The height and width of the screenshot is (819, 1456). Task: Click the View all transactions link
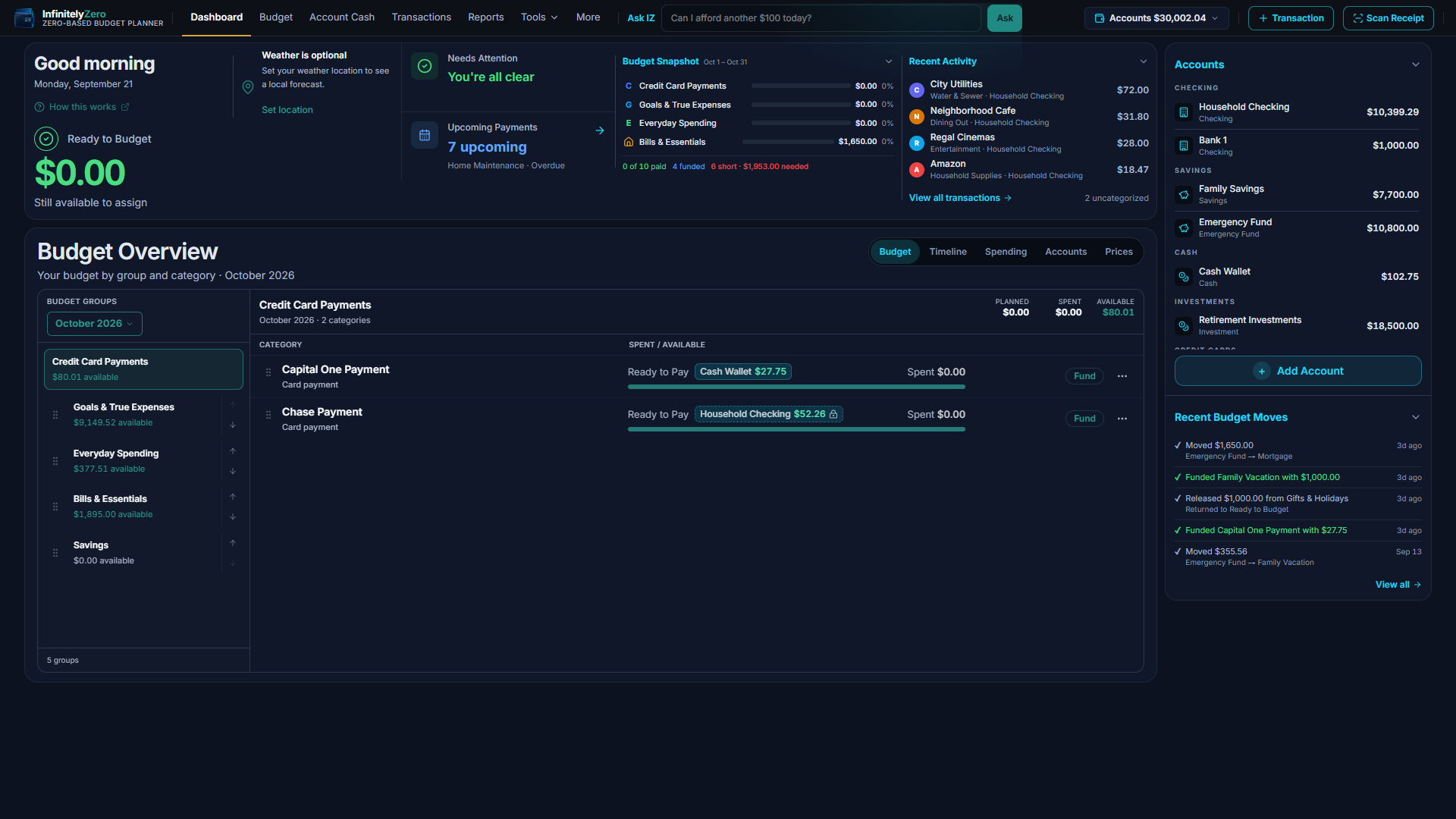pos(960,198)
